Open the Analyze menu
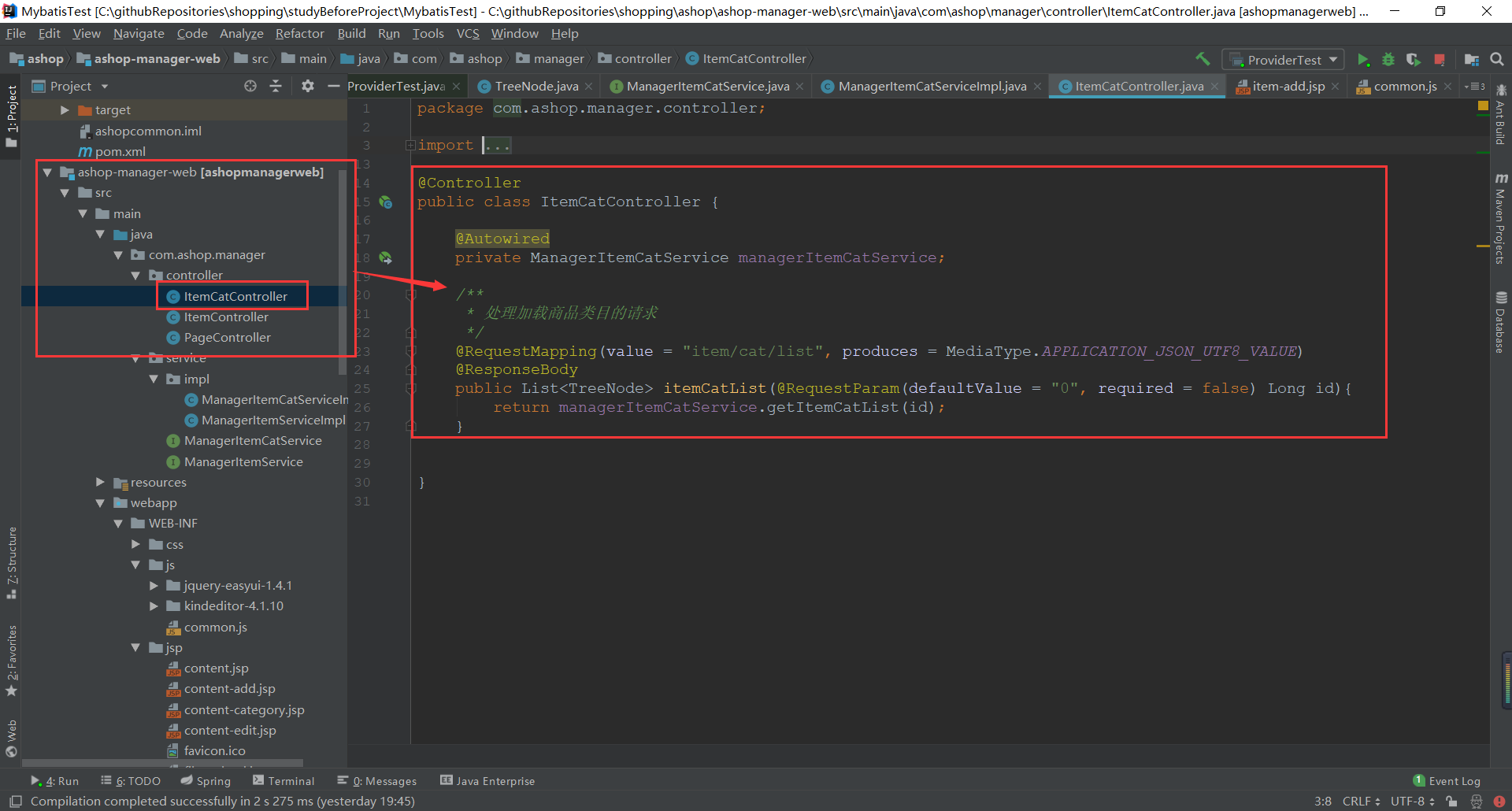 242,34
